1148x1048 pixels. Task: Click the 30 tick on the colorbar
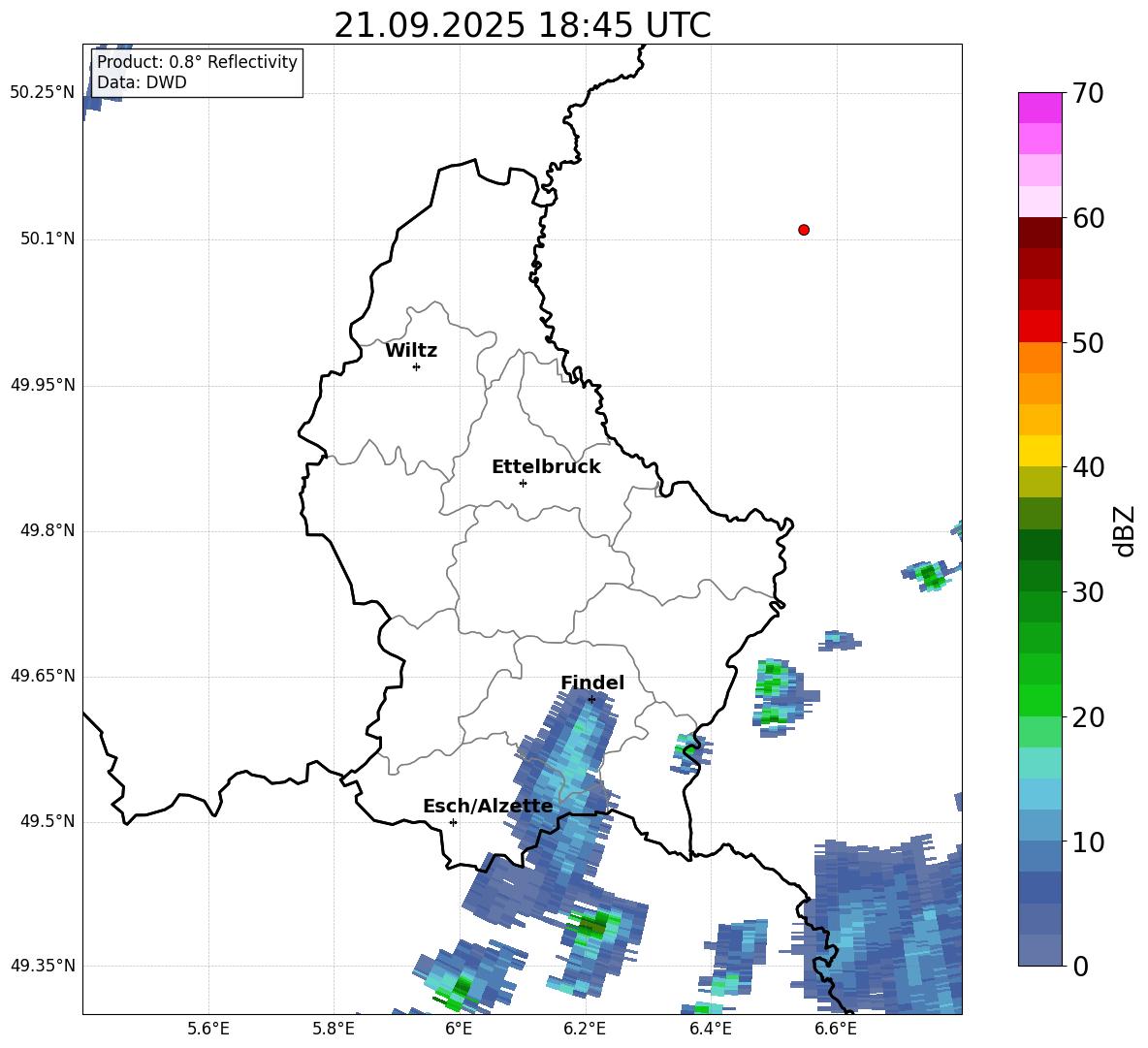click(1087, 592)
